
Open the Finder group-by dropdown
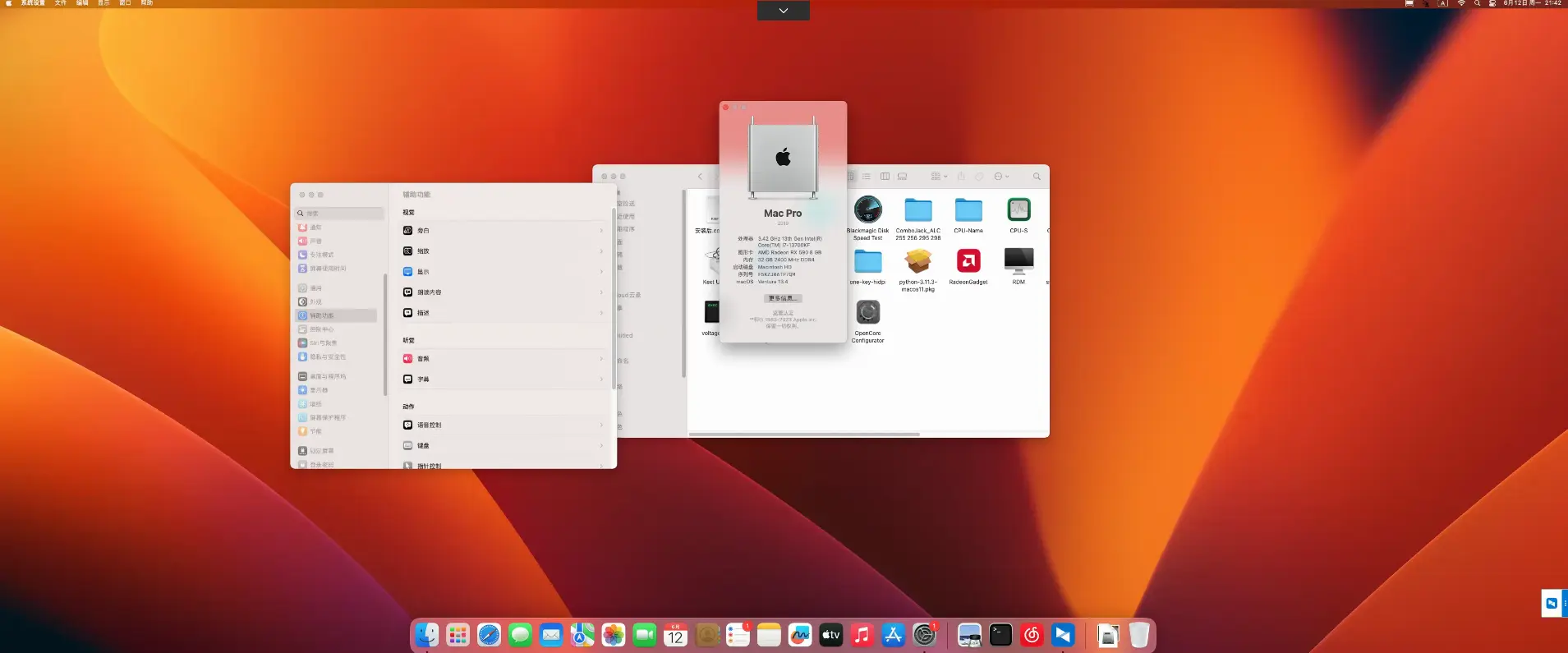[x=938, y=177]
